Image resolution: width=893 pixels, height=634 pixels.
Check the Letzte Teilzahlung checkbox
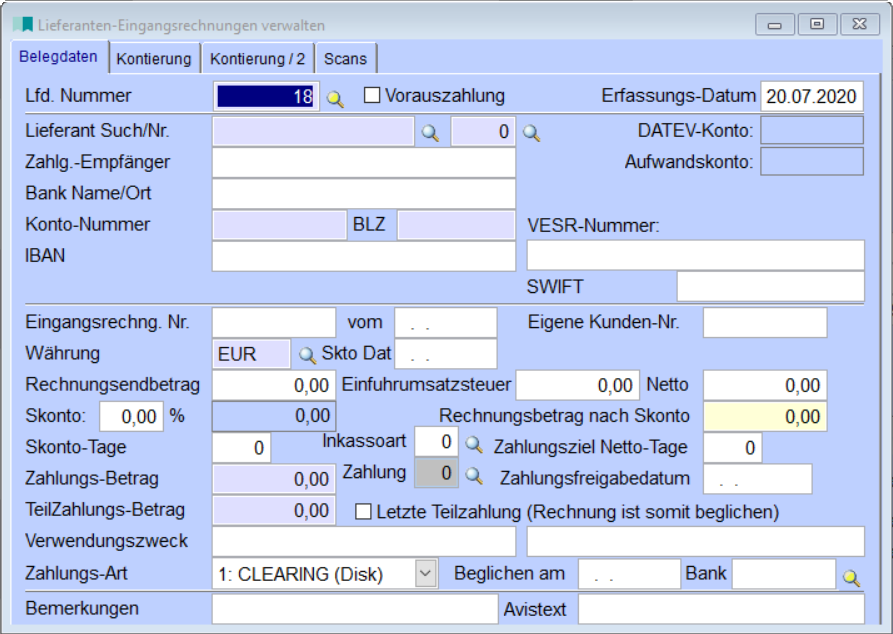point(364,512)
